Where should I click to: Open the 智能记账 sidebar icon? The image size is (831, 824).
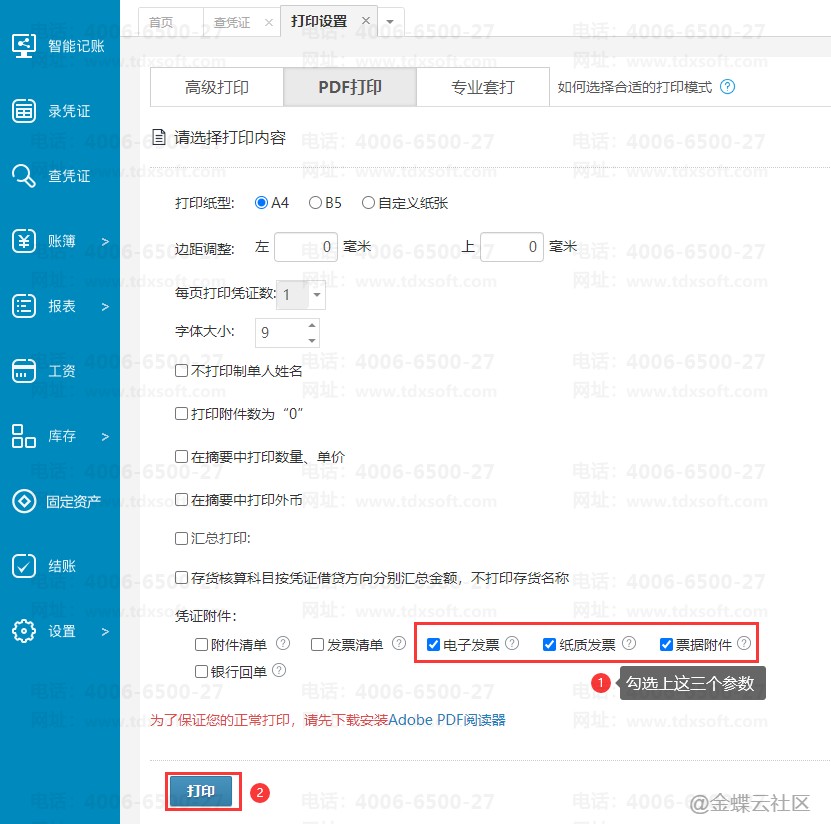click(x=24, y=46)
